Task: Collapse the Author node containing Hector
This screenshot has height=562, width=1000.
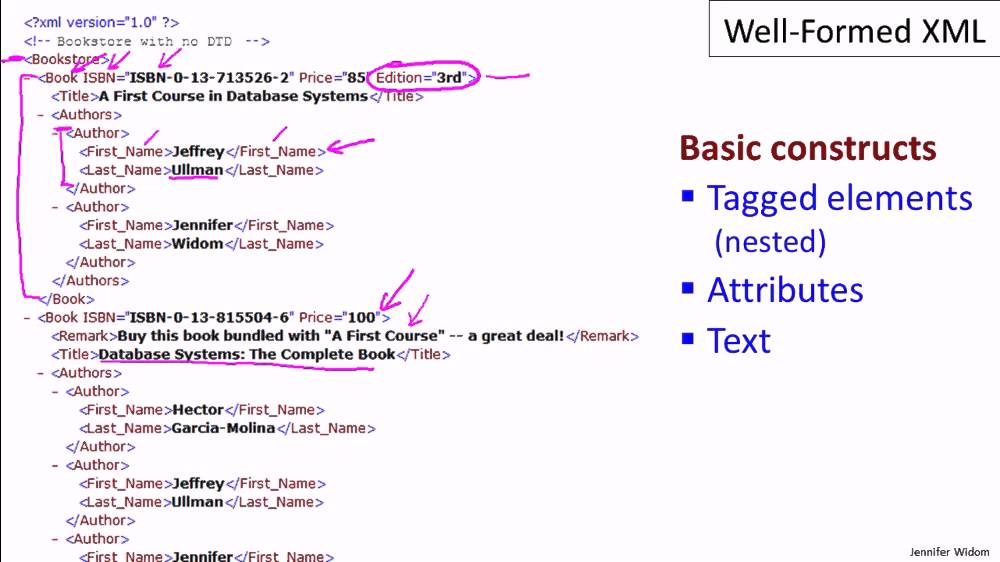Action: [x=55, y=392]
